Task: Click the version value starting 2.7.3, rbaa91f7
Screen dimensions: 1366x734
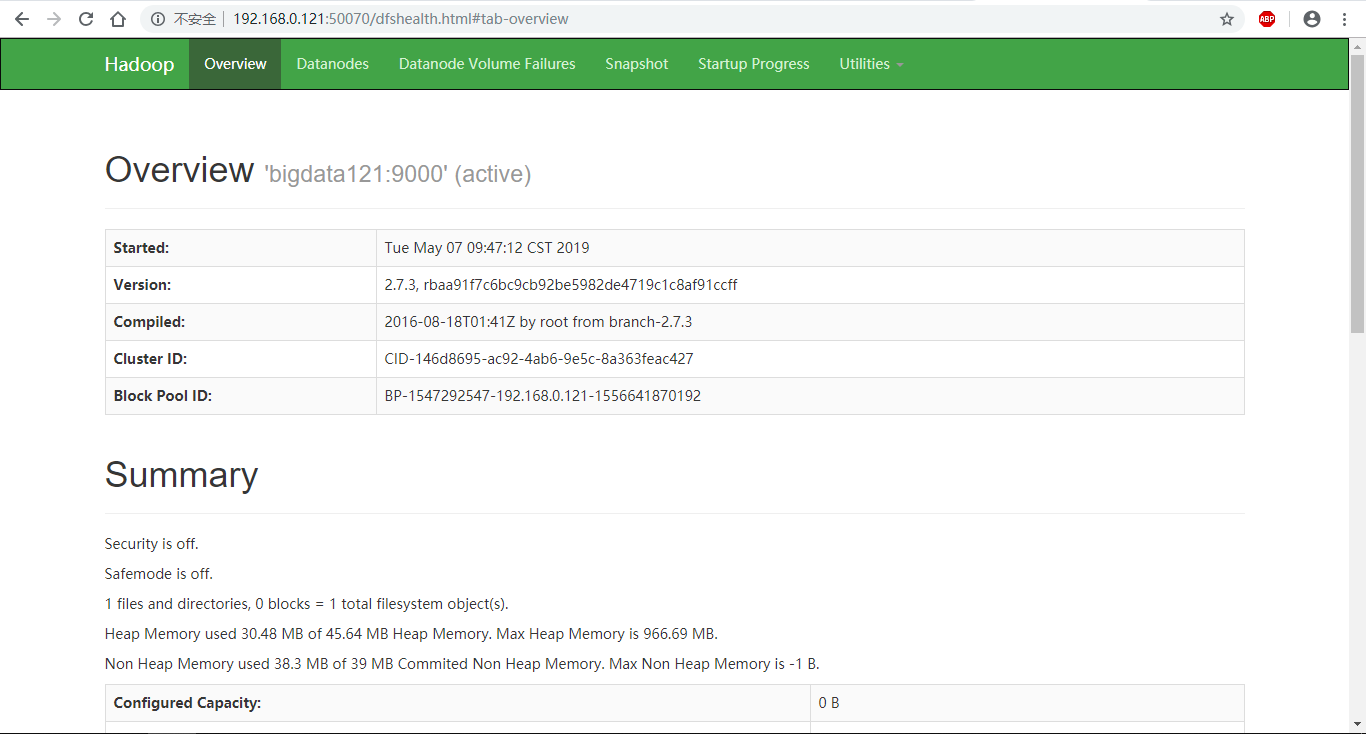Action: 561,285
